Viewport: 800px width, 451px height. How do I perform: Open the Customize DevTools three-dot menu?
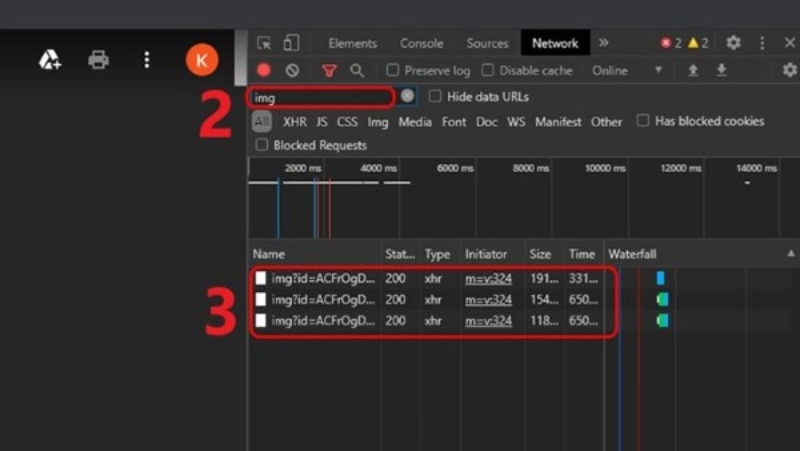click(x=762, y=43)
